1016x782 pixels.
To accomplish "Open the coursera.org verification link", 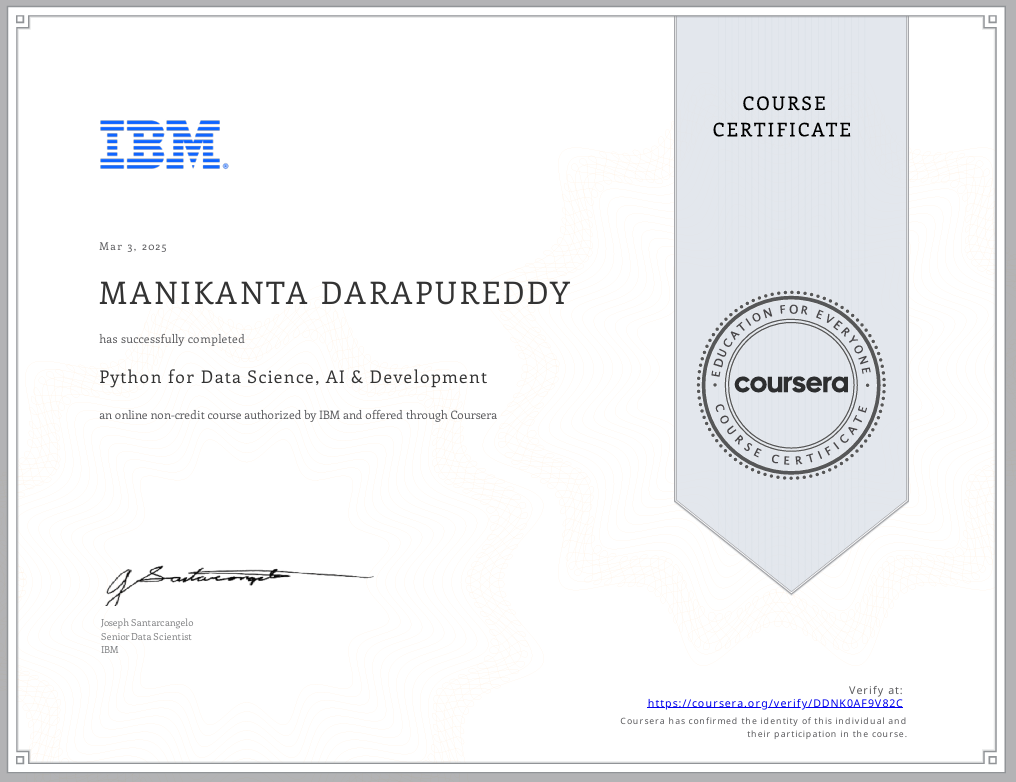I will (775, 704).
